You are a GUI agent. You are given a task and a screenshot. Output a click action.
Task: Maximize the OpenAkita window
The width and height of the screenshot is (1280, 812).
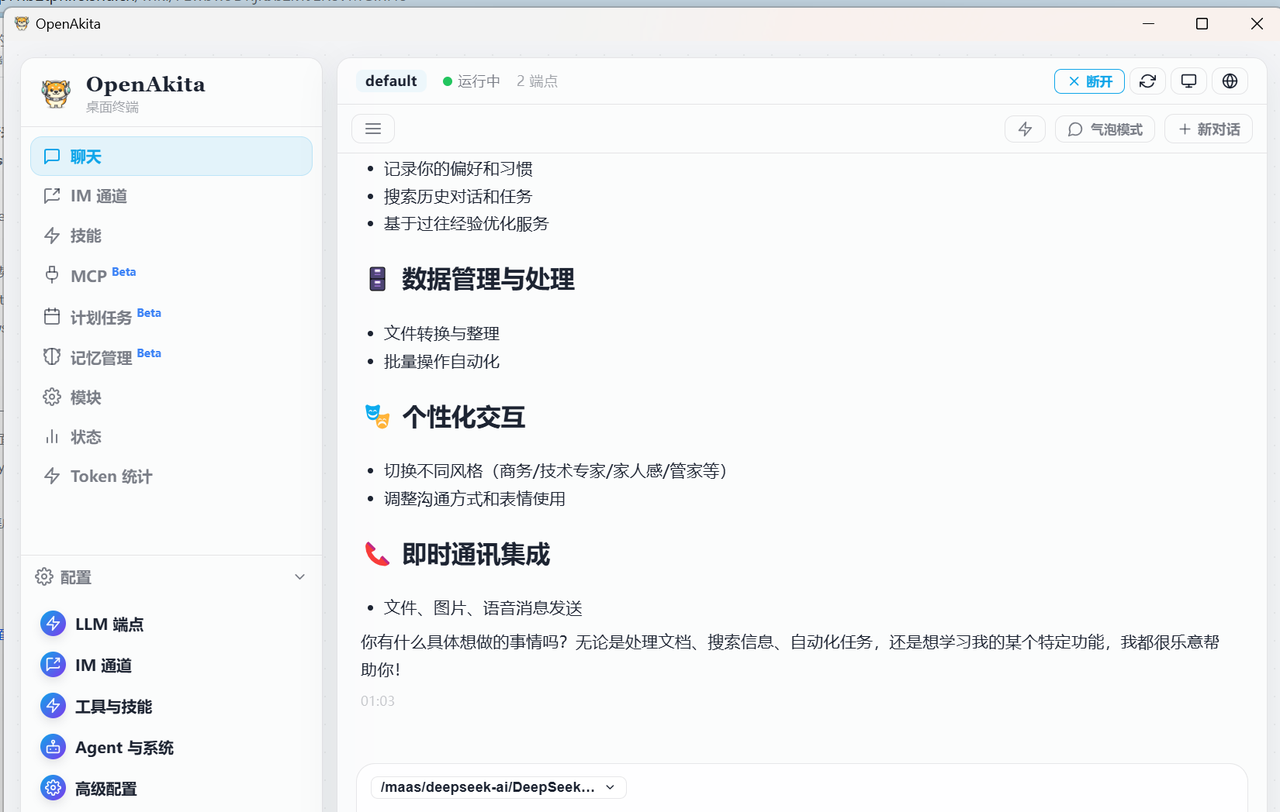[1202, 24]
